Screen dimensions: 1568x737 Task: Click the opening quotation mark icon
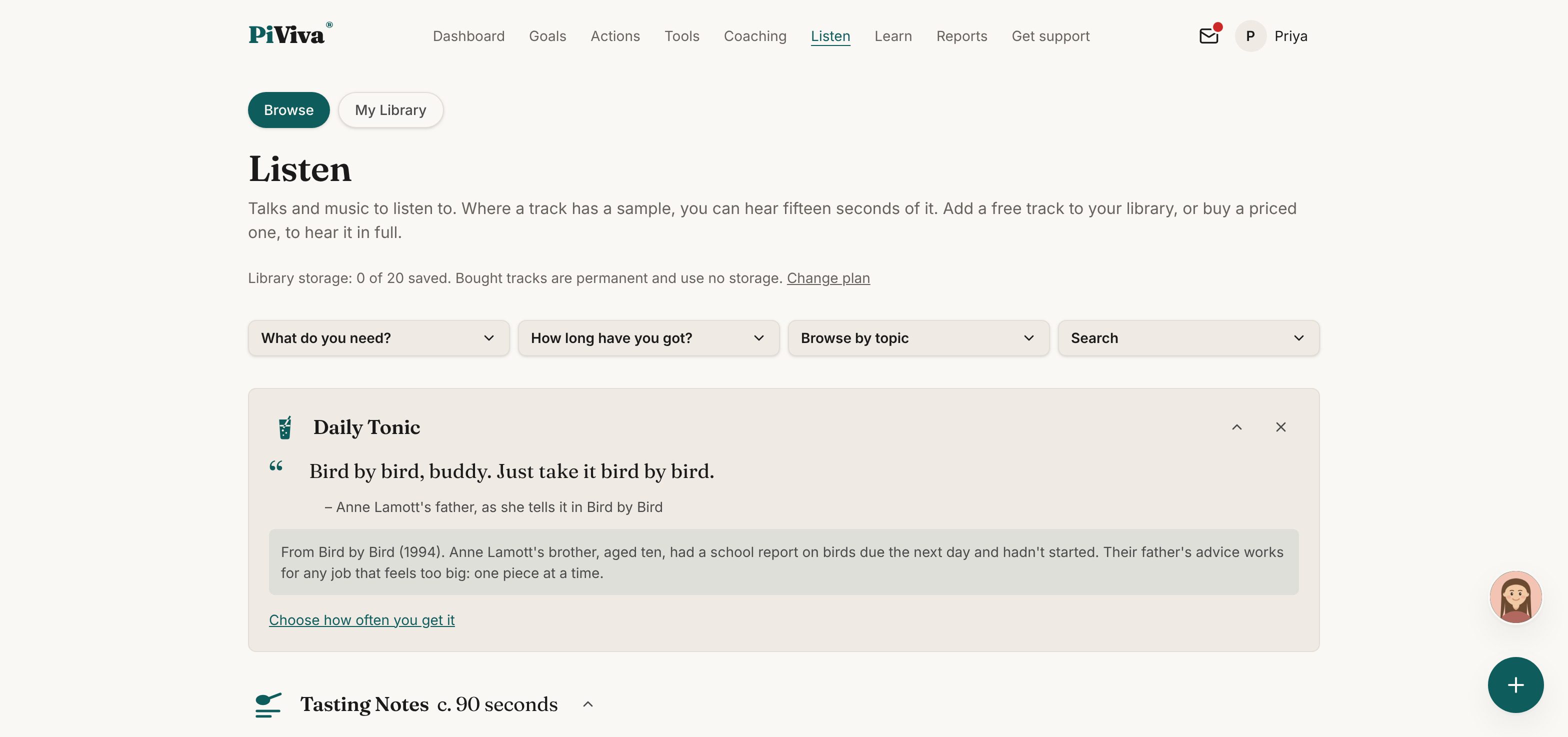[x=275, y=466]
